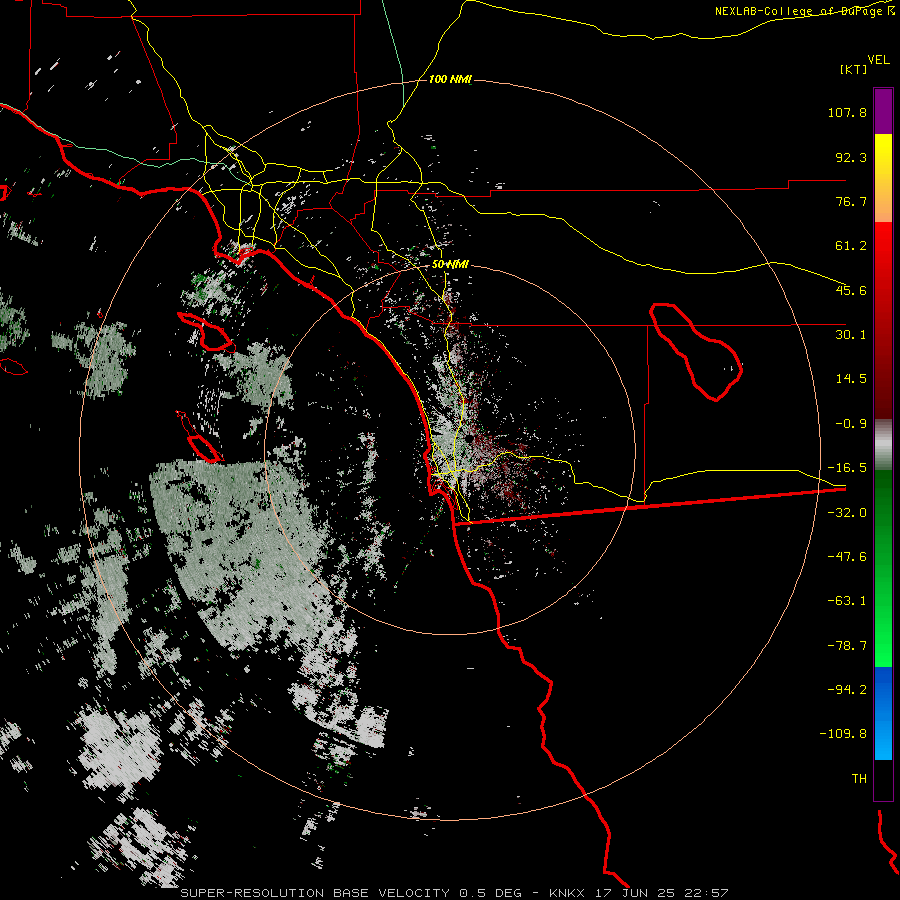
Task: Click the -78.7 velocity scale value
Action: pos(847,646)
